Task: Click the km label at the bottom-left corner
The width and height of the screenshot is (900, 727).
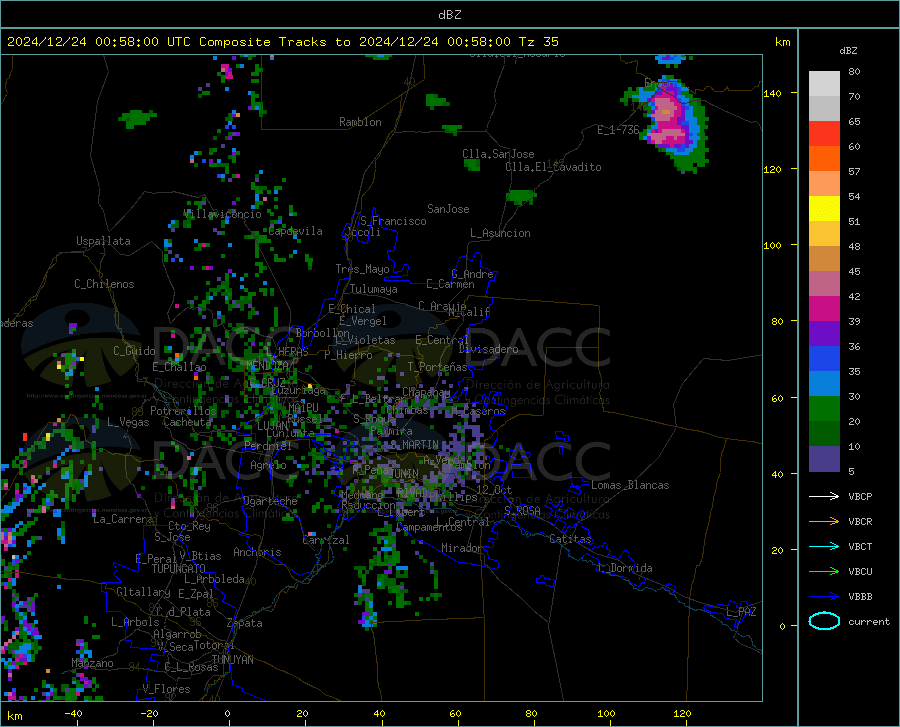Action: coord(14,716)
